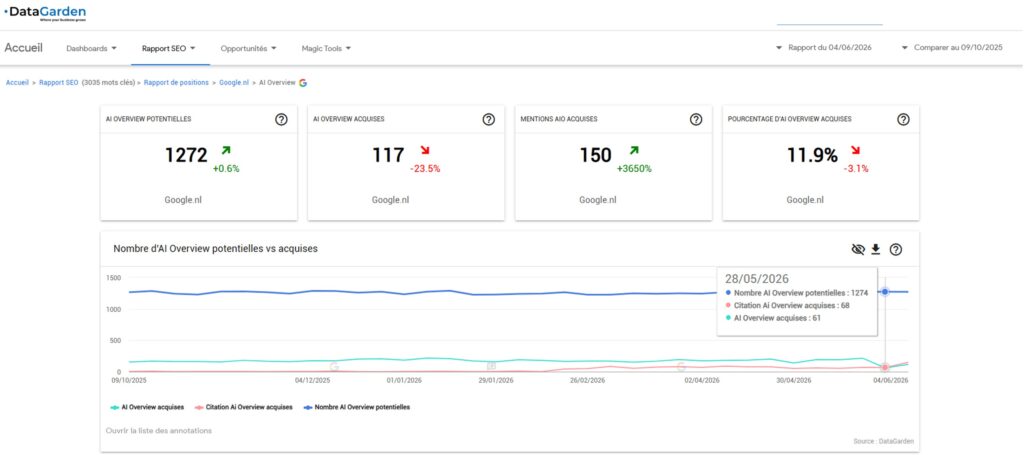Open the Magic Tools menu
Image resolution: width=1024 pixels, height=455 pixels.
point(327,48)
